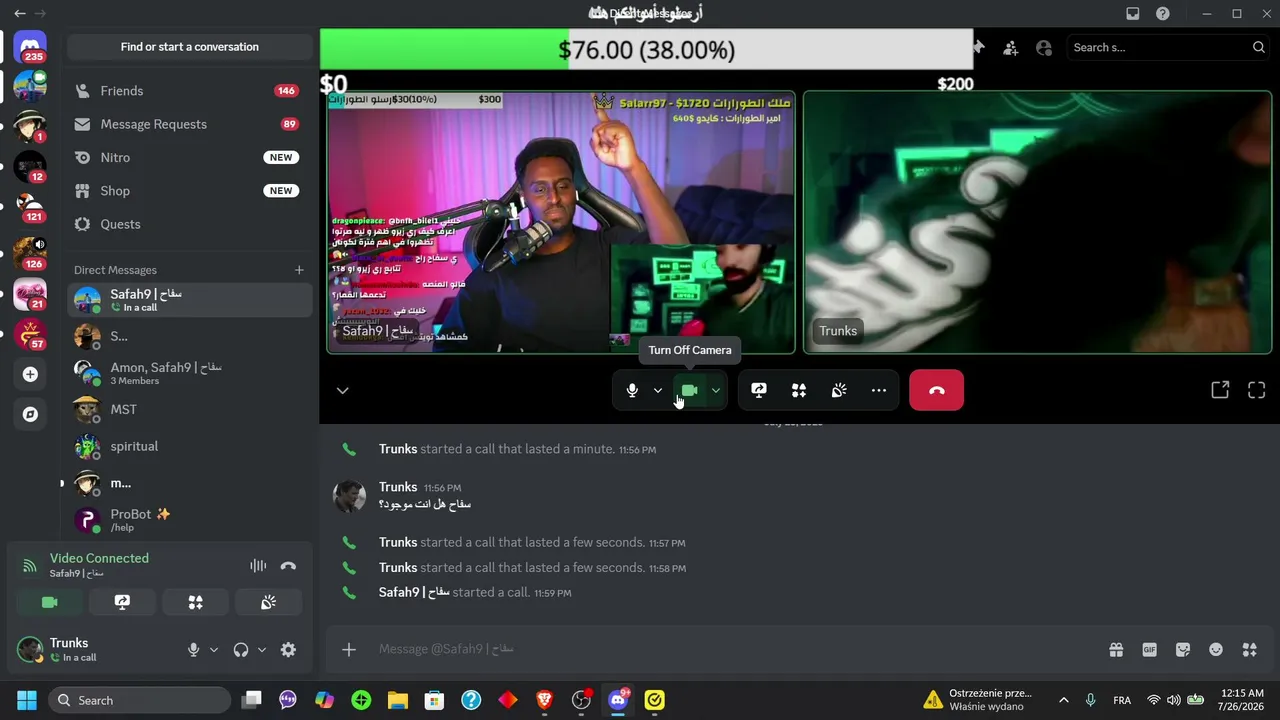Viewport: 1280px width, 720px height.
Task: Focus the Safah9 video tile
Action: tap(561, 222)
